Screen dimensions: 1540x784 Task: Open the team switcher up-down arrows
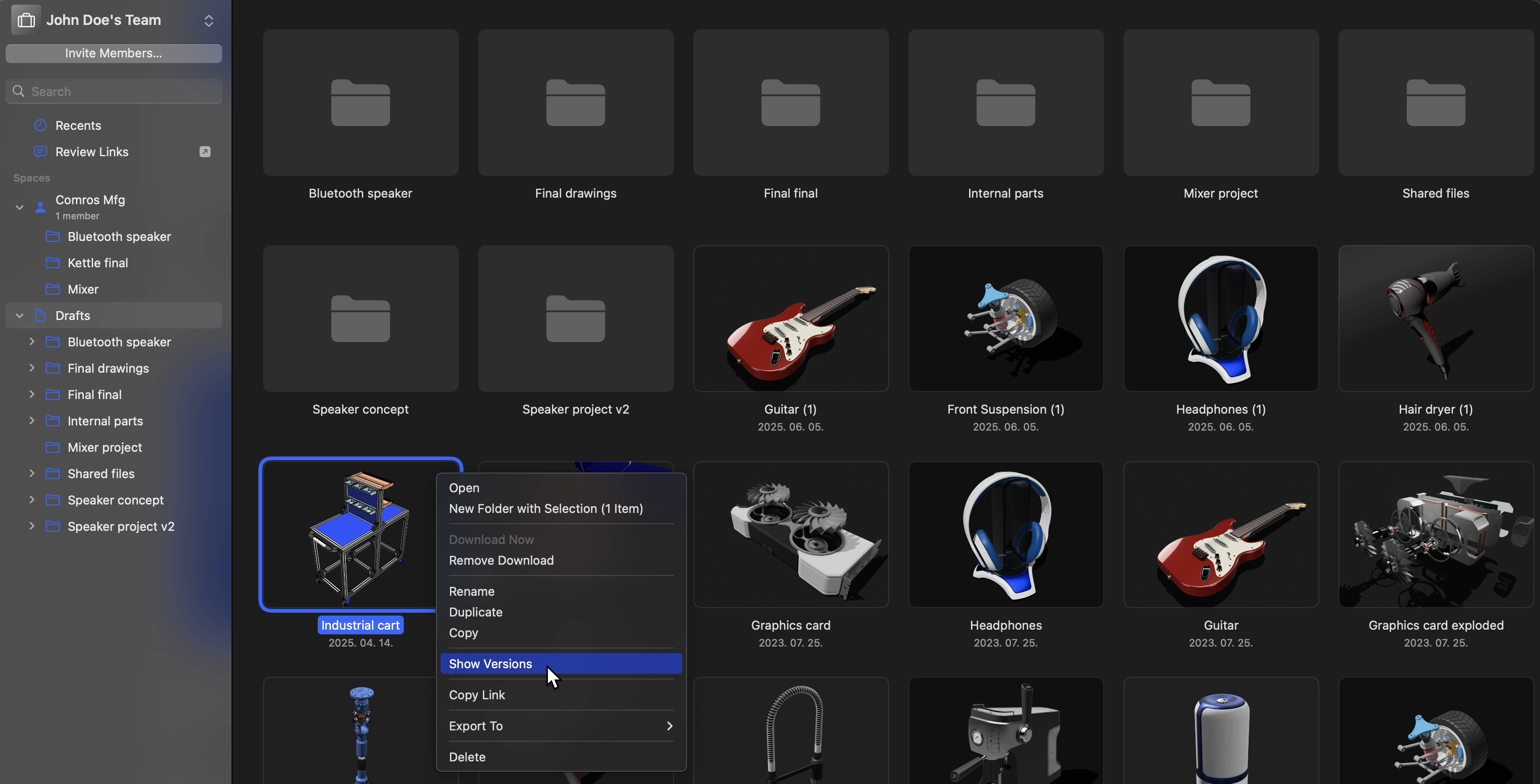[209, 20]
